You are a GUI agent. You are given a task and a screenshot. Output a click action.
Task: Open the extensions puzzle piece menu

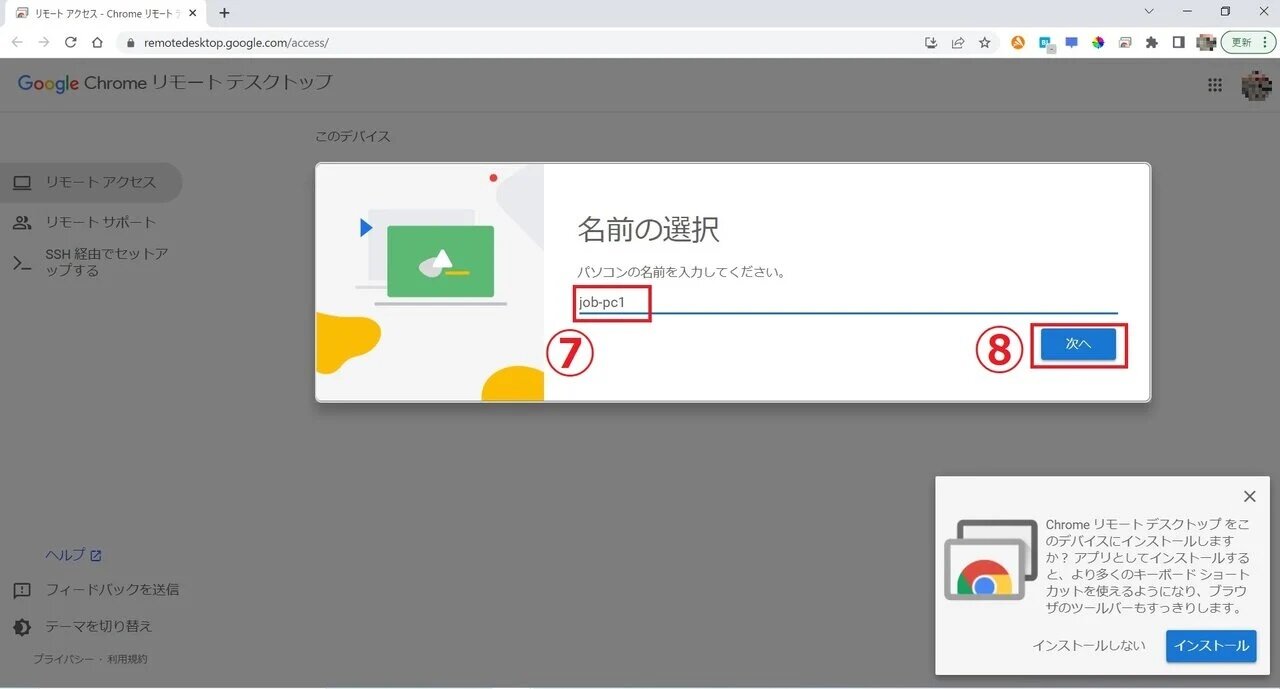click(x=1152, y=42)
